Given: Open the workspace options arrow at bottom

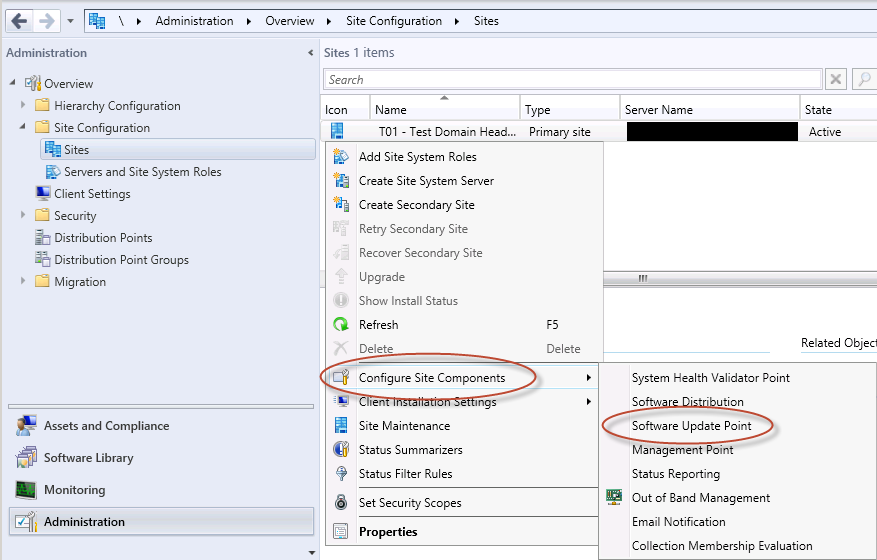Looking at the screenshot, I should click(312, 553).
